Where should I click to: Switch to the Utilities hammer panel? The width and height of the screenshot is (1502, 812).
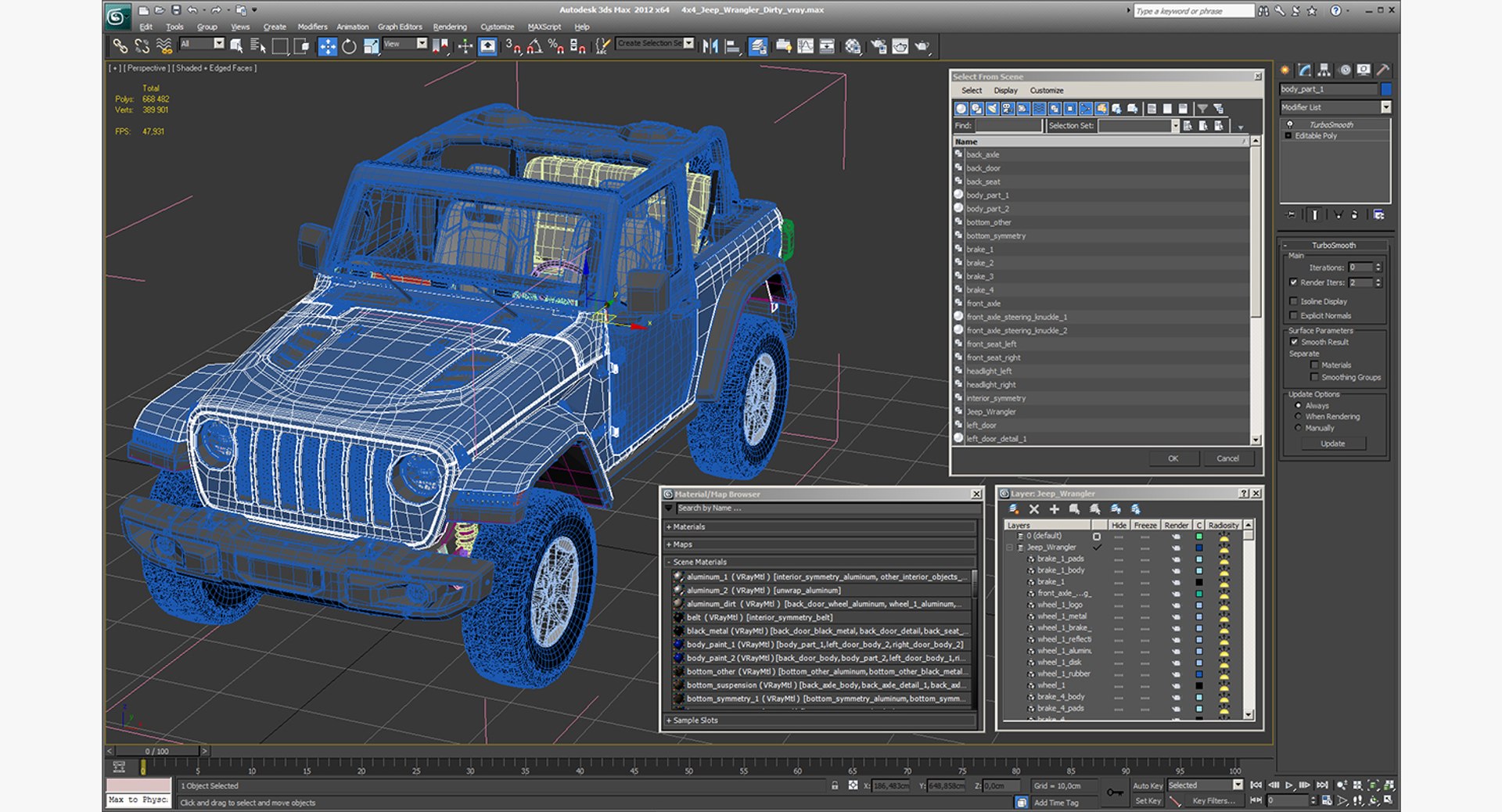(x=1383, y=70)
